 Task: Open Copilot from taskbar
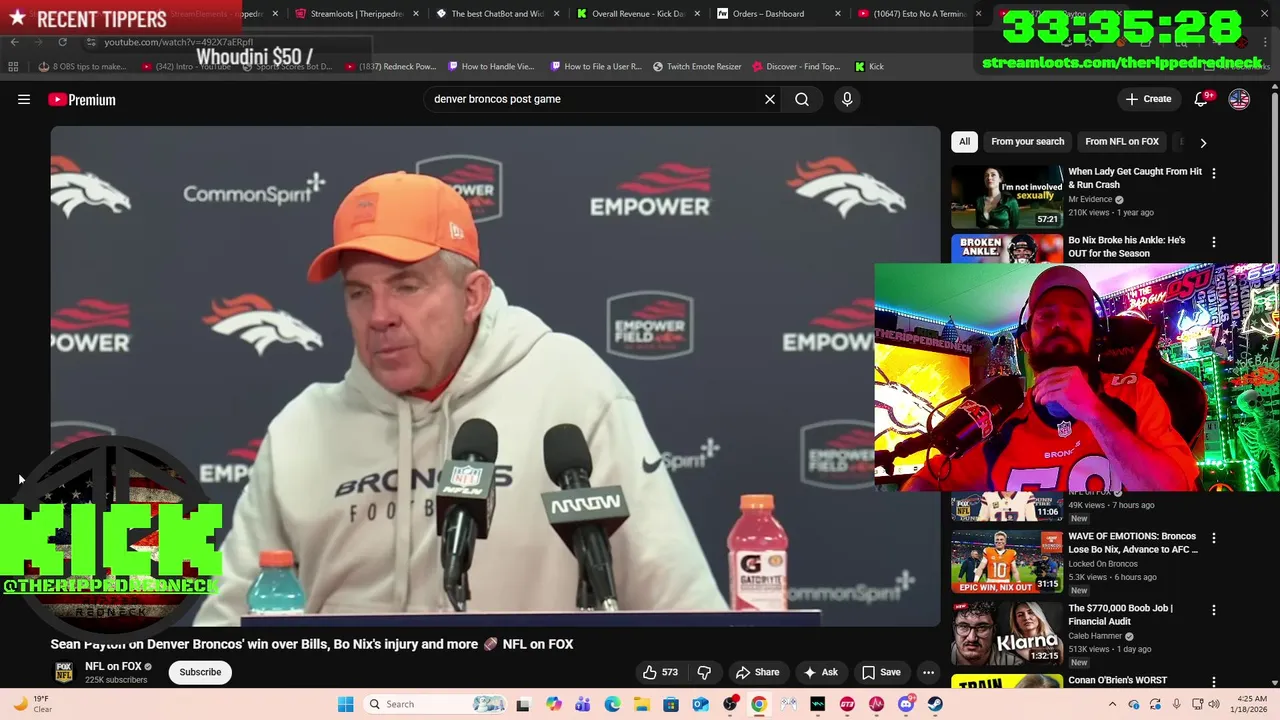[x=553, y=704]
